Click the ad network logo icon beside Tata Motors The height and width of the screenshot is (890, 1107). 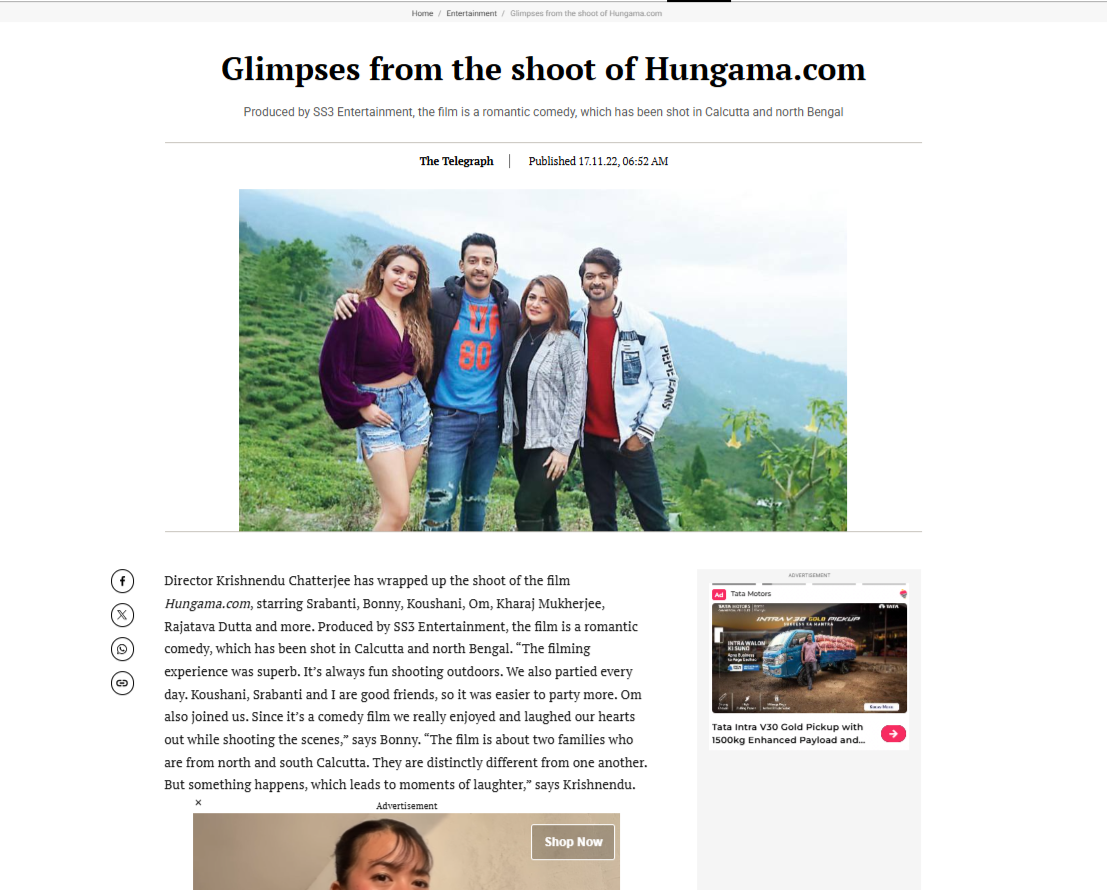tap(903, 594)
